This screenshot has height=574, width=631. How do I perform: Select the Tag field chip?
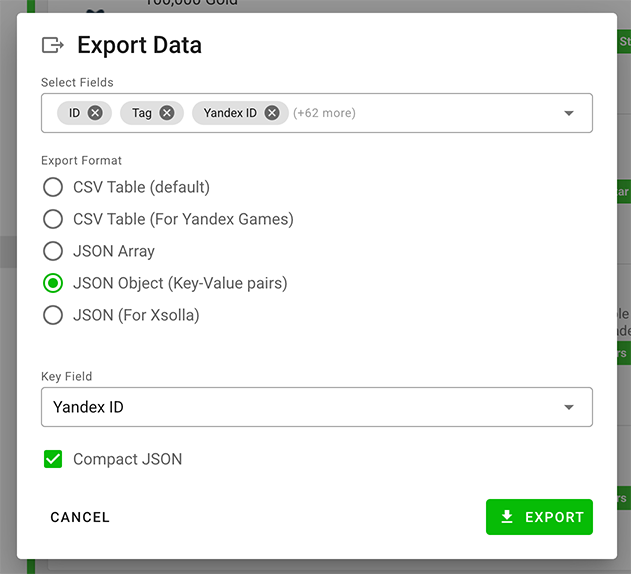142,113
